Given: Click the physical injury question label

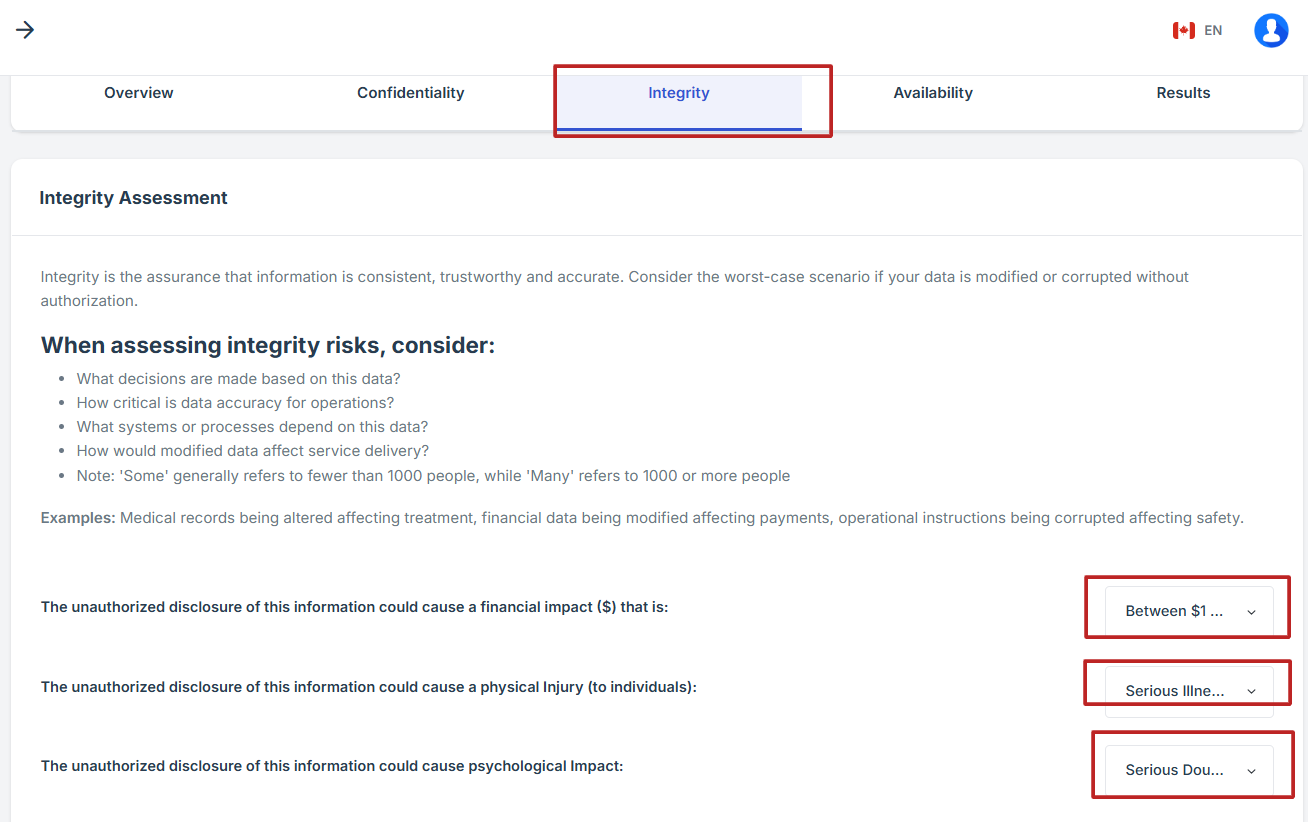Looking at the screenshot, I should pyautogui.click(x=368, y=687).
